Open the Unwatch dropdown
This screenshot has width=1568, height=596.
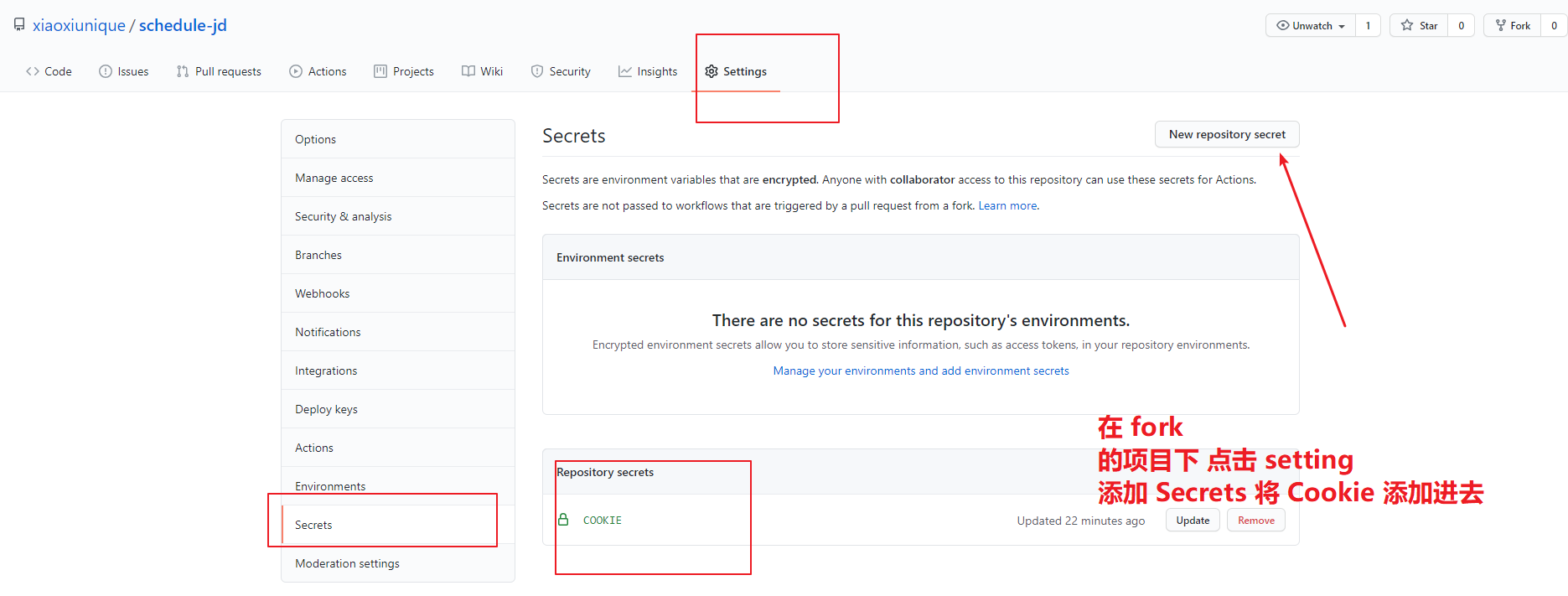coord(1311,25)
